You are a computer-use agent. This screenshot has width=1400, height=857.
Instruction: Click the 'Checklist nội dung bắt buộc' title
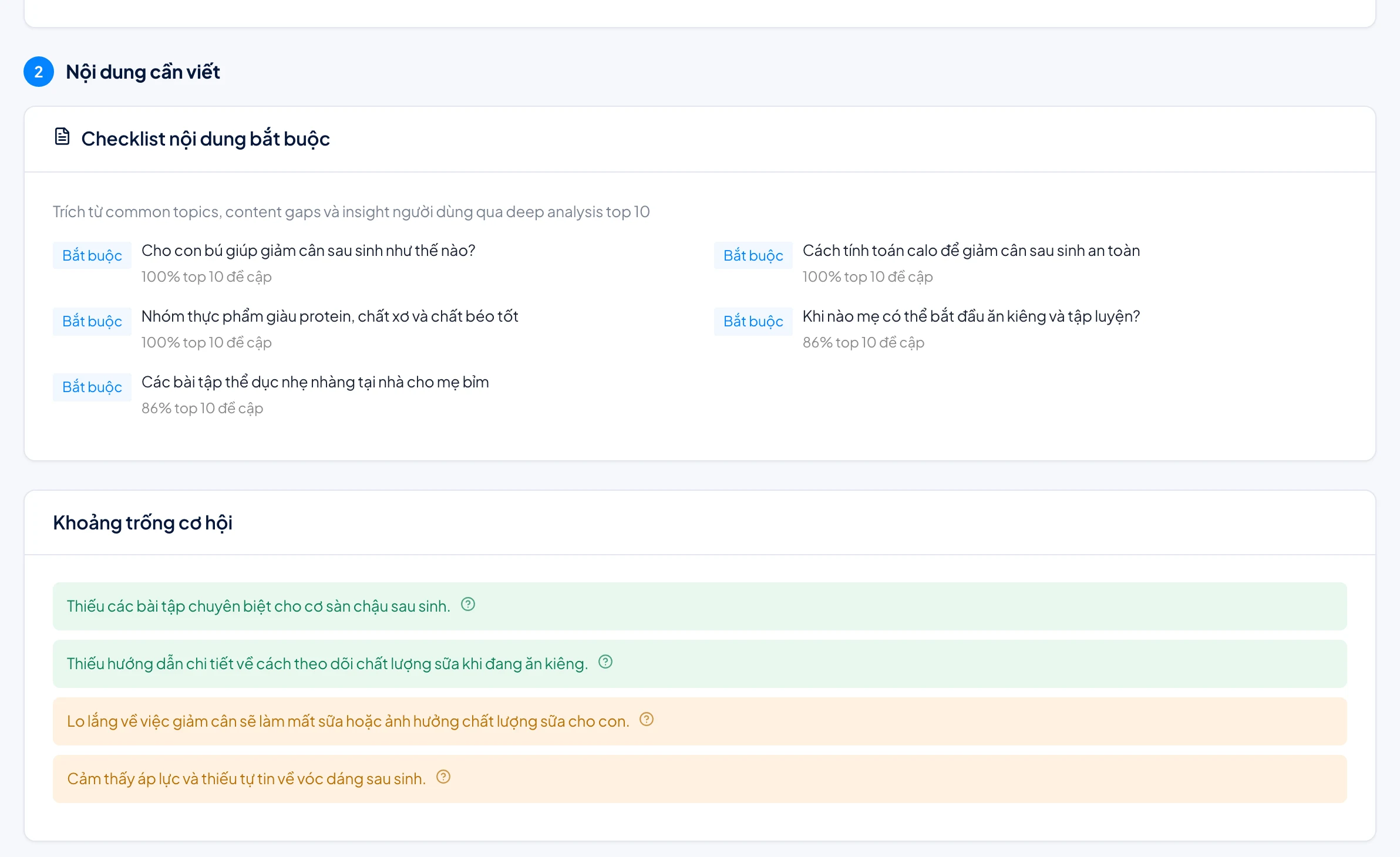(x=206, y=139)
